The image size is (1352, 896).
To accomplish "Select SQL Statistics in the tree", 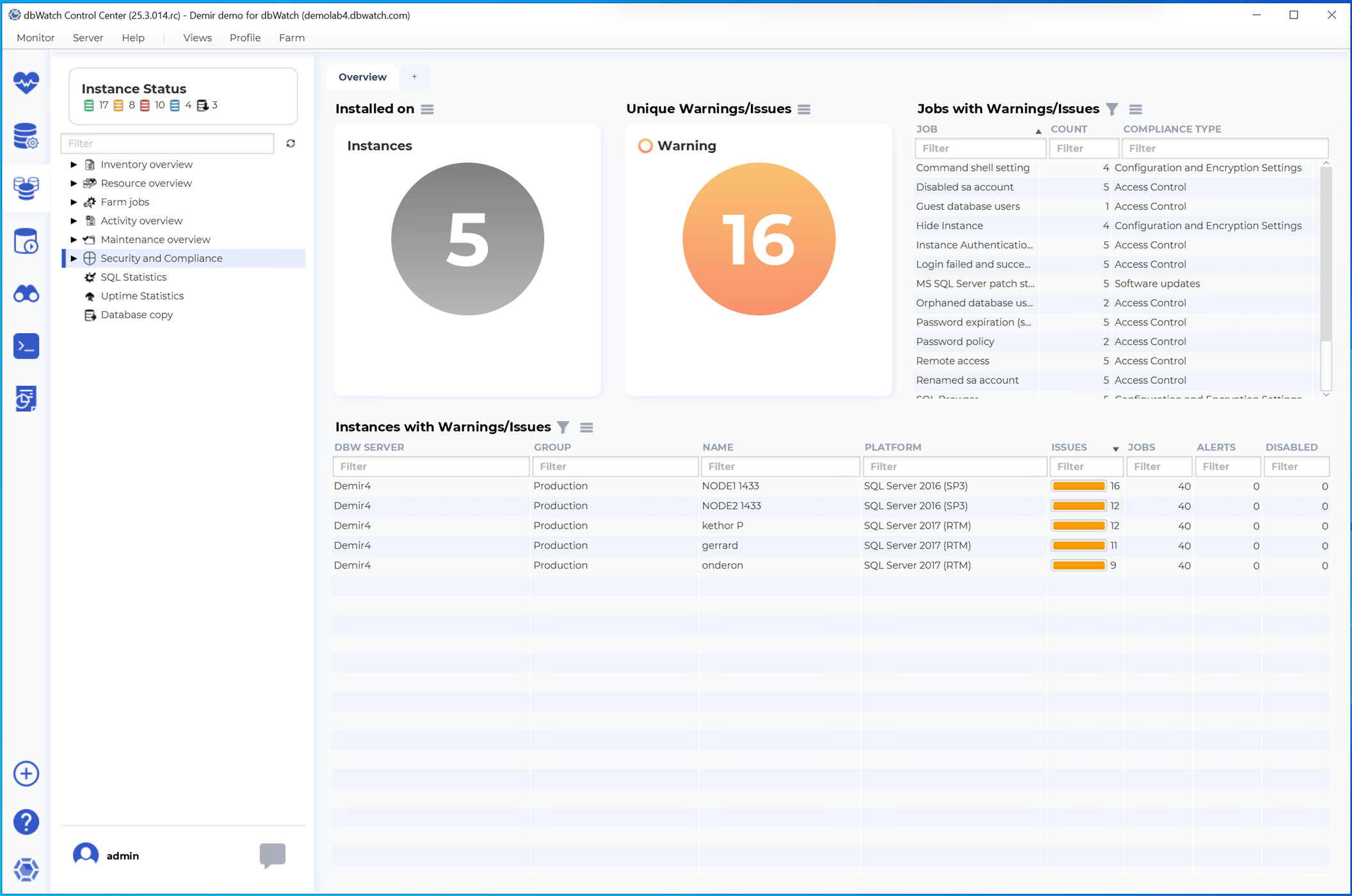I will [133, 277].
